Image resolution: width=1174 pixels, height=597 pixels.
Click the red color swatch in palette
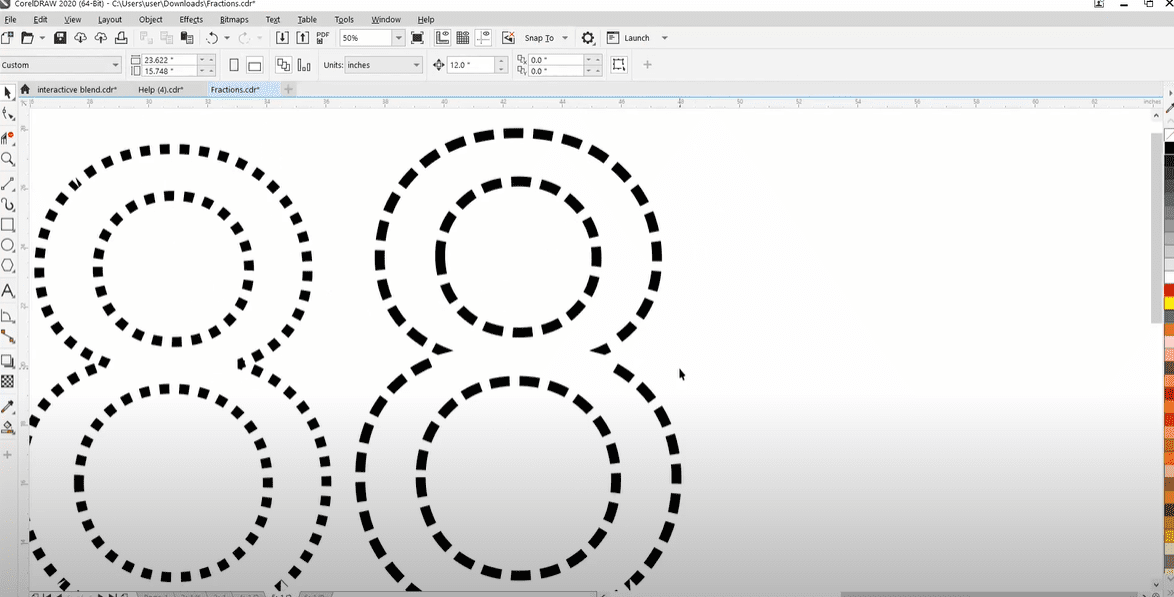(1169, 290)
